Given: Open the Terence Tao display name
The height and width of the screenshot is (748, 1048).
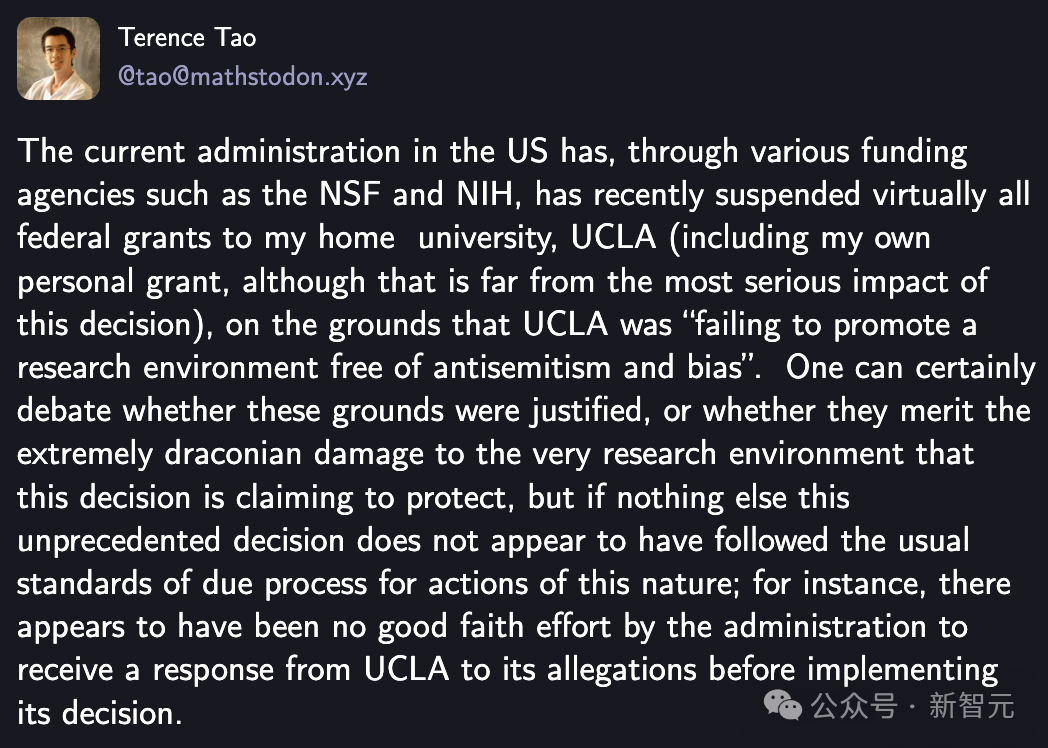Looking at the screenshot, I should (x=187, y=38).
